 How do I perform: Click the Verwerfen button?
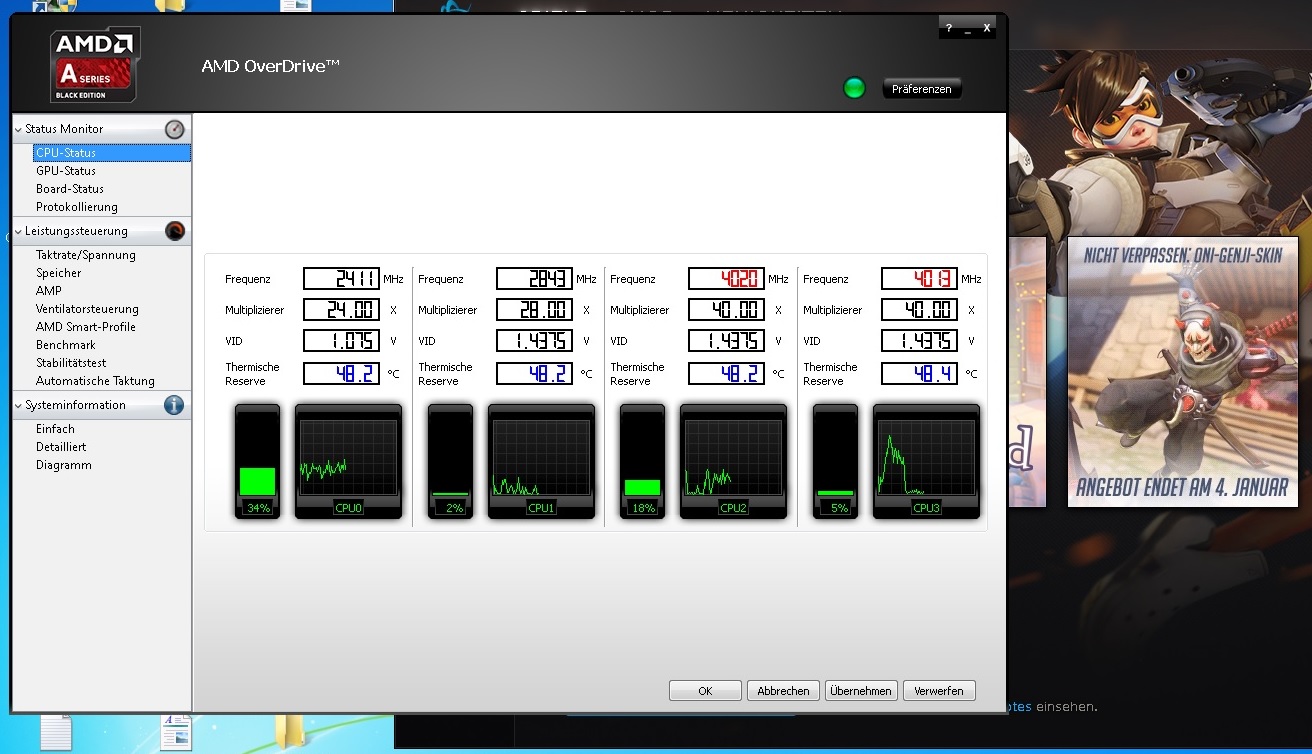coord(939,691)
